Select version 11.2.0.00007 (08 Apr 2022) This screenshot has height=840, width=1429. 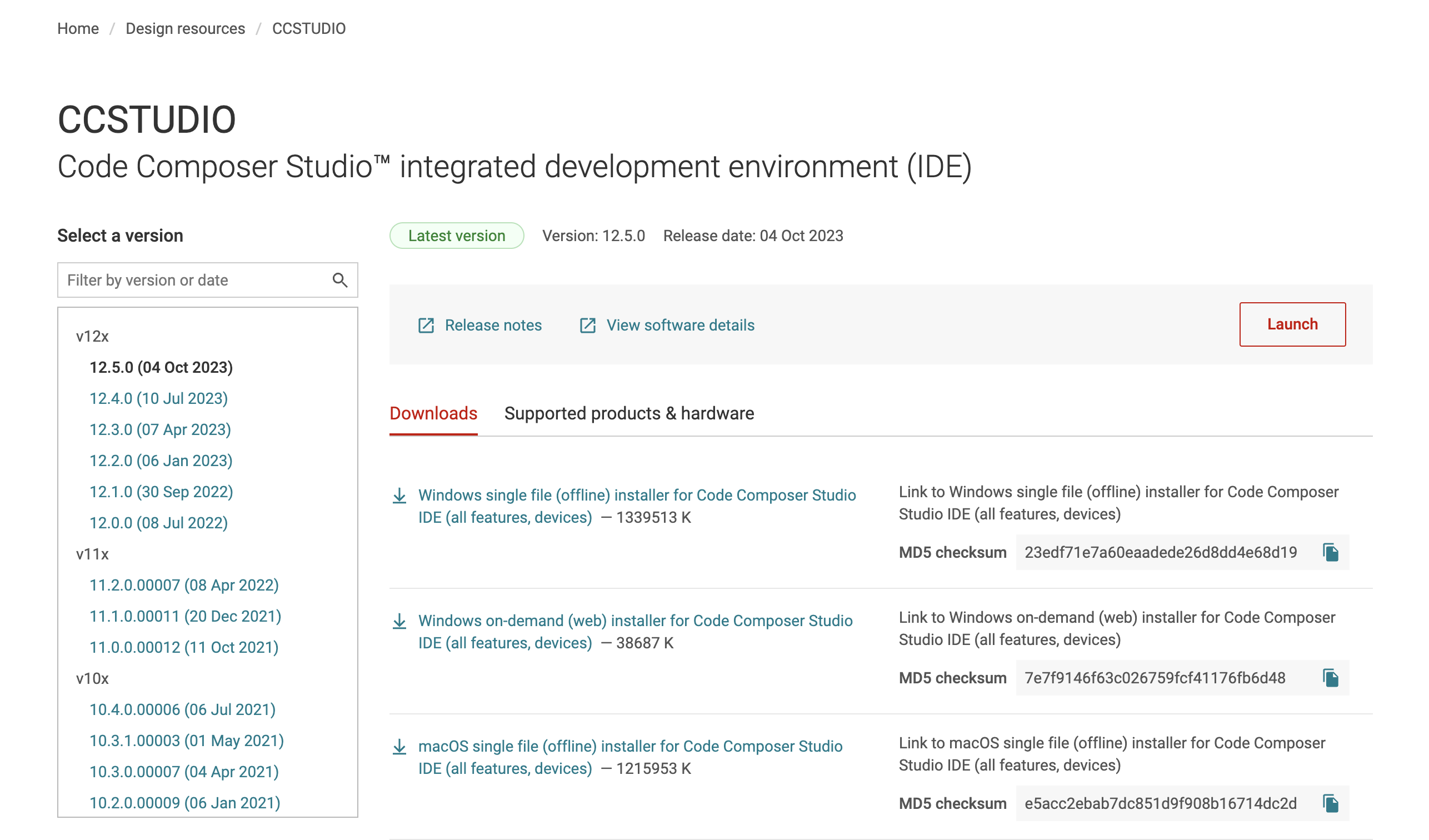coord(184,586)
